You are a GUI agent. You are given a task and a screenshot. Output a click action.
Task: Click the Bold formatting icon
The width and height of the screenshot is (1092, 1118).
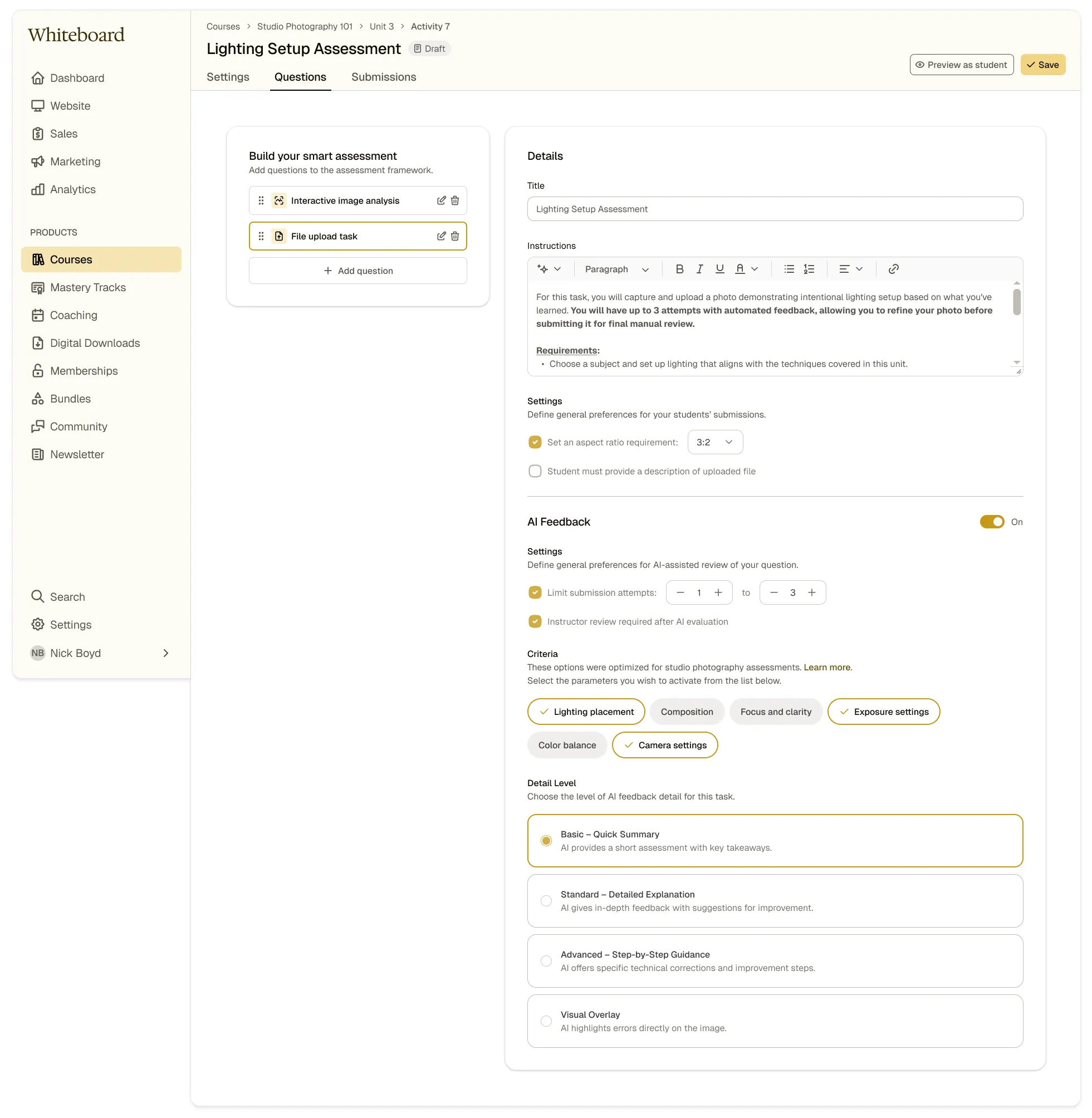pos(679,269)
